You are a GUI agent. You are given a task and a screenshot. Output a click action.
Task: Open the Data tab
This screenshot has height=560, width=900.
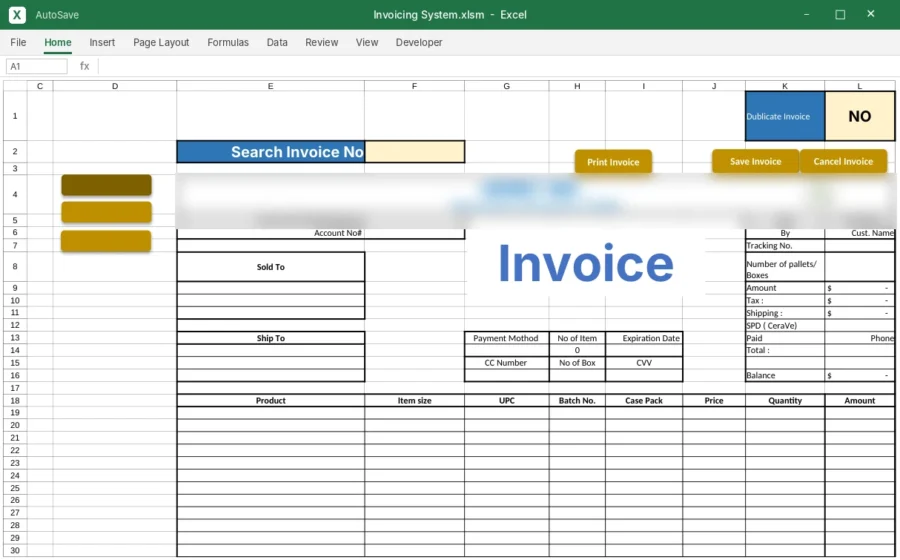coord(277,42)
